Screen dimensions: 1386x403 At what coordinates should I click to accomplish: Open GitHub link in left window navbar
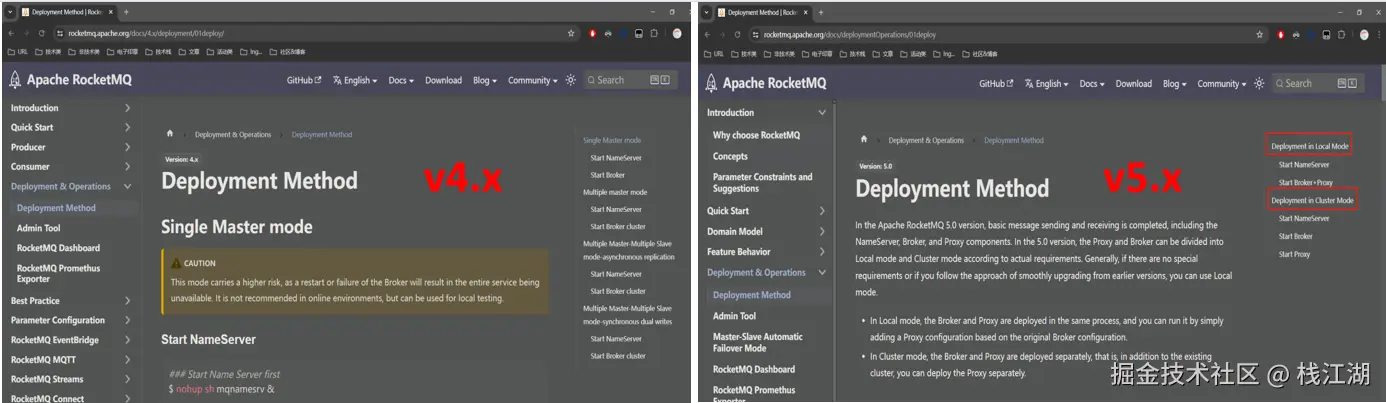pos(304,80)
